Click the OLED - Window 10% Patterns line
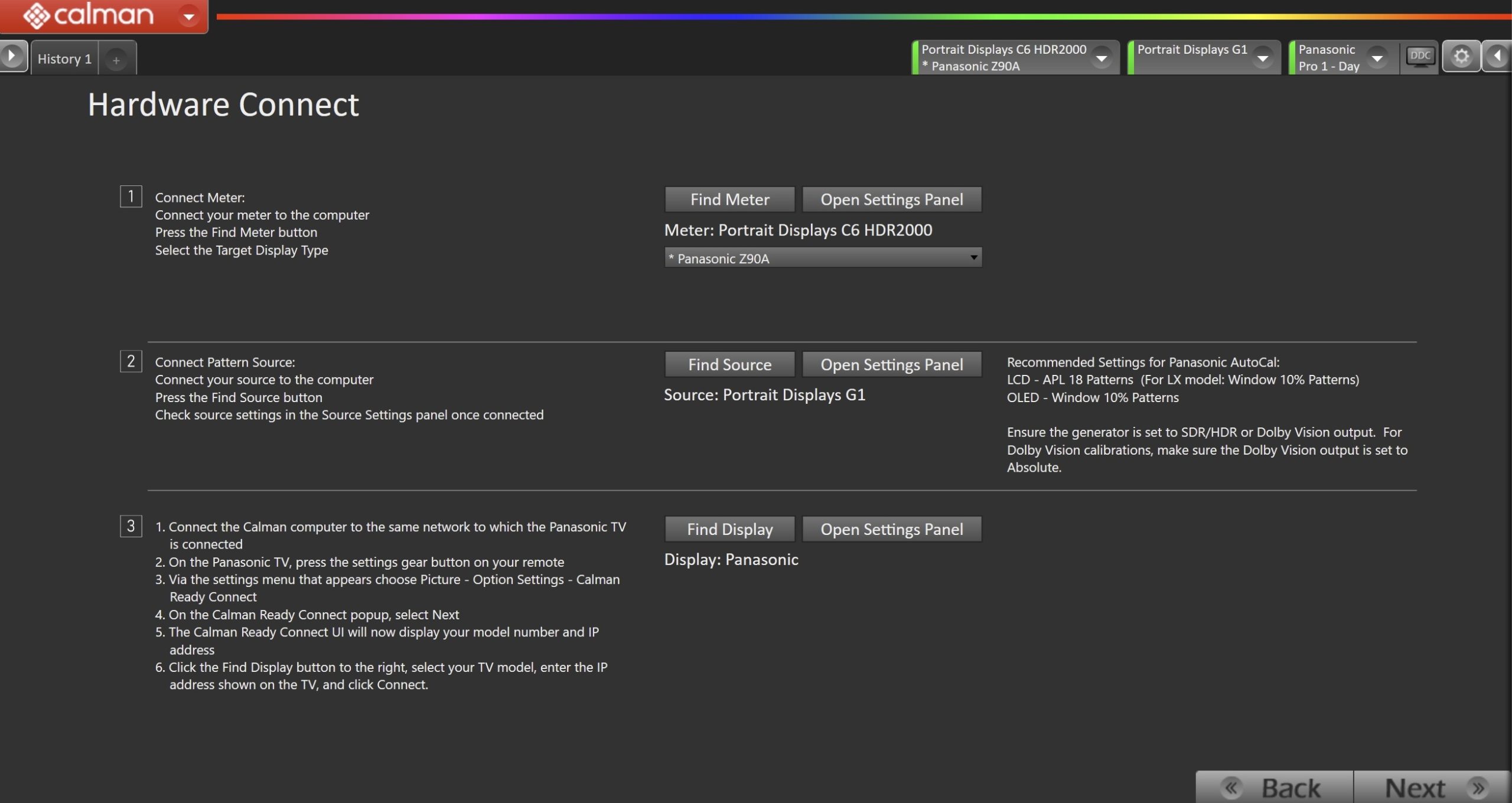This screenshot has height=803, width=1512. (x=1093, y=398)
